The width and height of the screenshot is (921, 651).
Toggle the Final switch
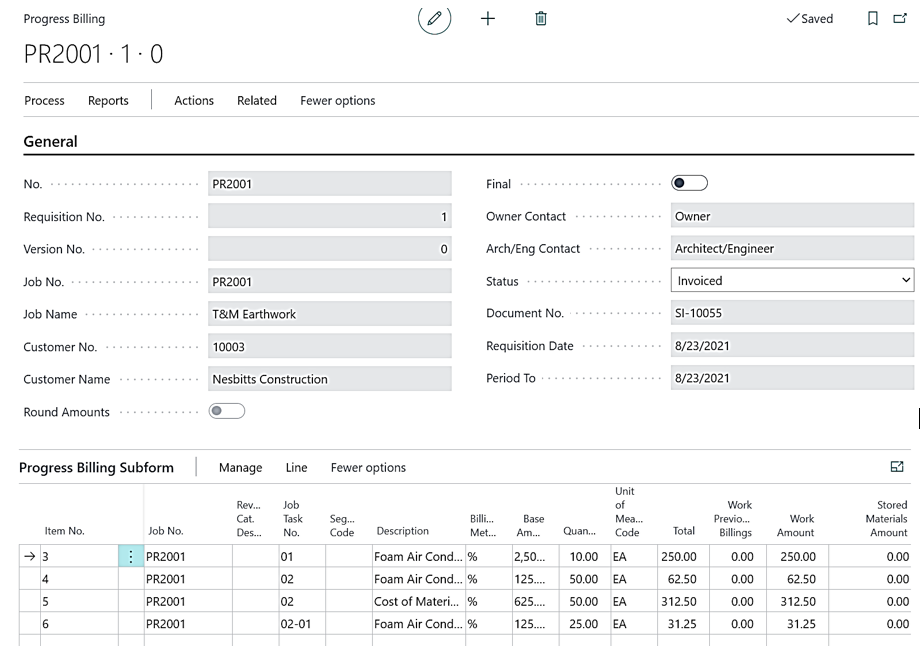click(x=690, y=183)
